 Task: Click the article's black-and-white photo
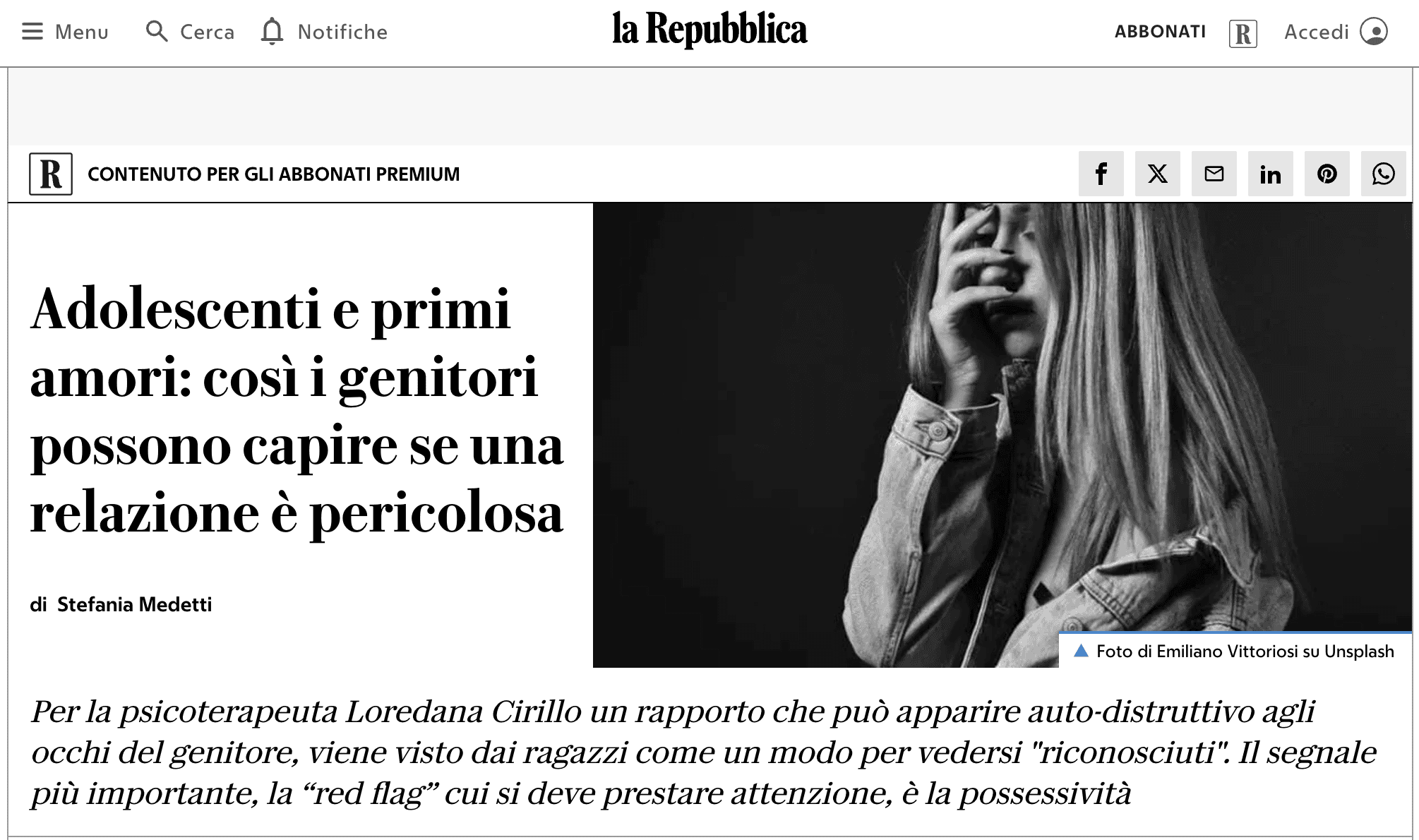[1002, 435]
